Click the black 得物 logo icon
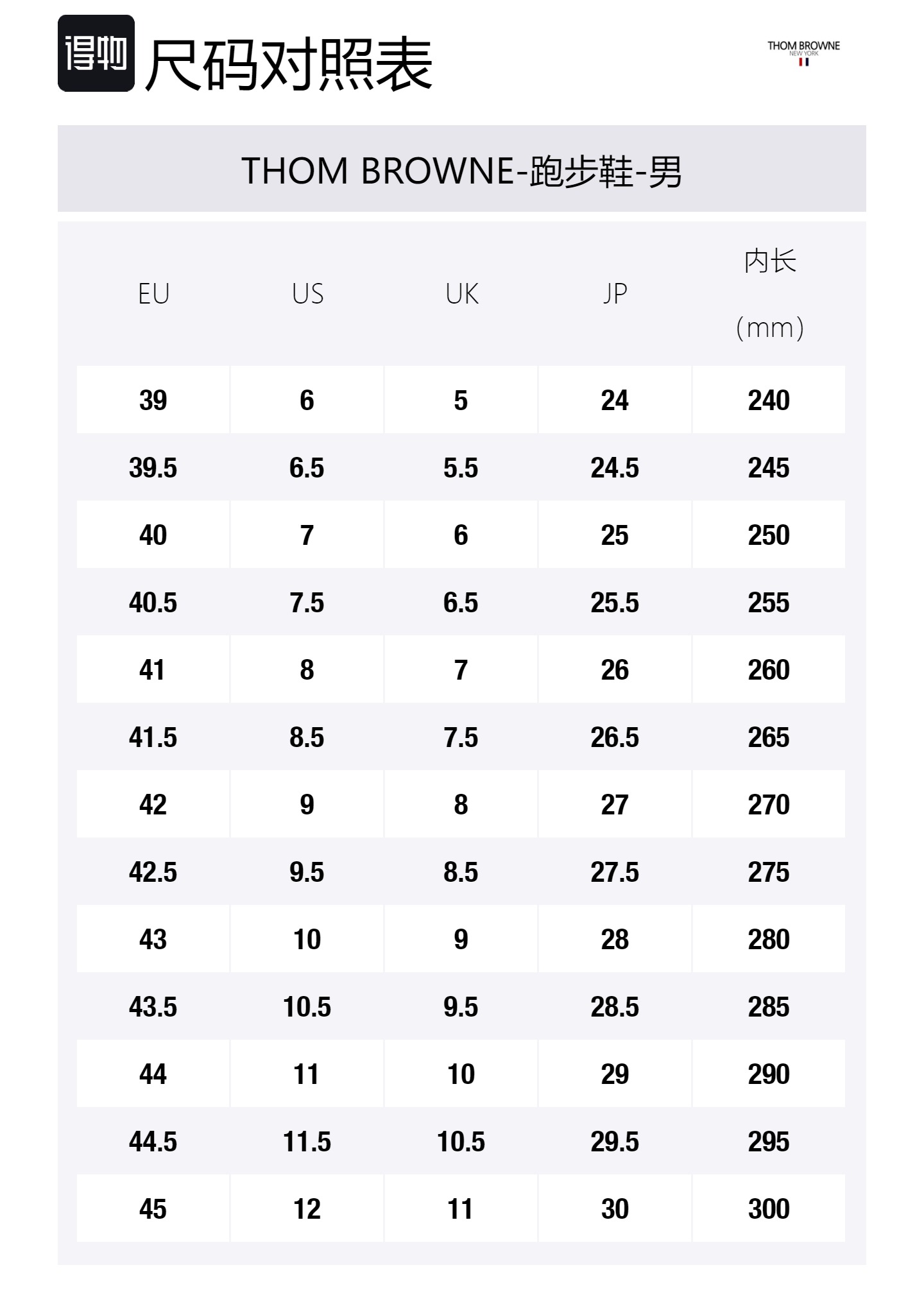This screenshot has width=924, height=1315. [x=96, y=53]
